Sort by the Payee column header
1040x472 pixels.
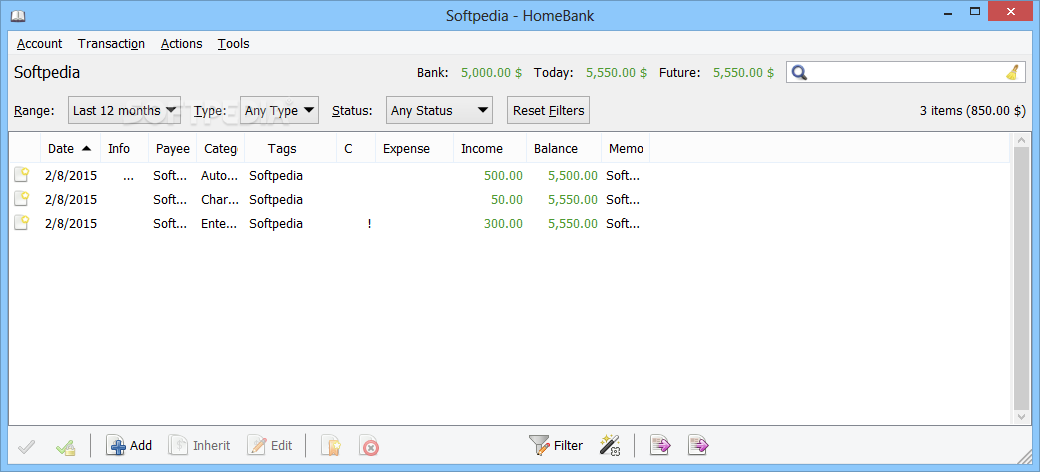[x=172, y=148]
